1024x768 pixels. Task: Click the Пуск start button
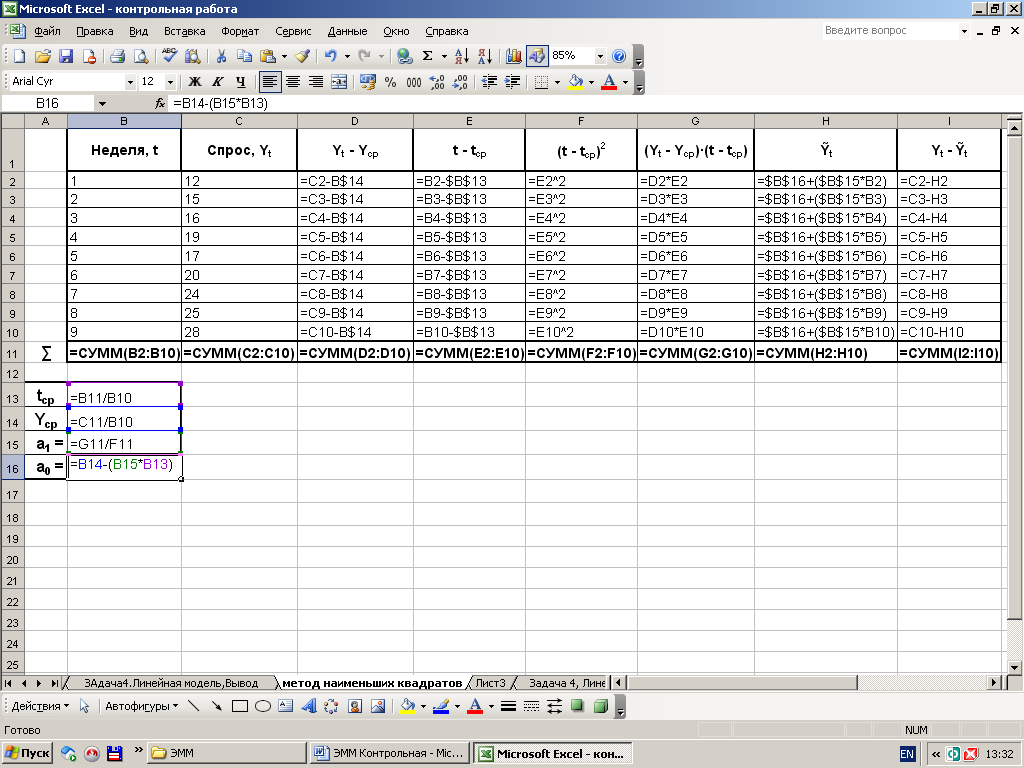[27, 753]
